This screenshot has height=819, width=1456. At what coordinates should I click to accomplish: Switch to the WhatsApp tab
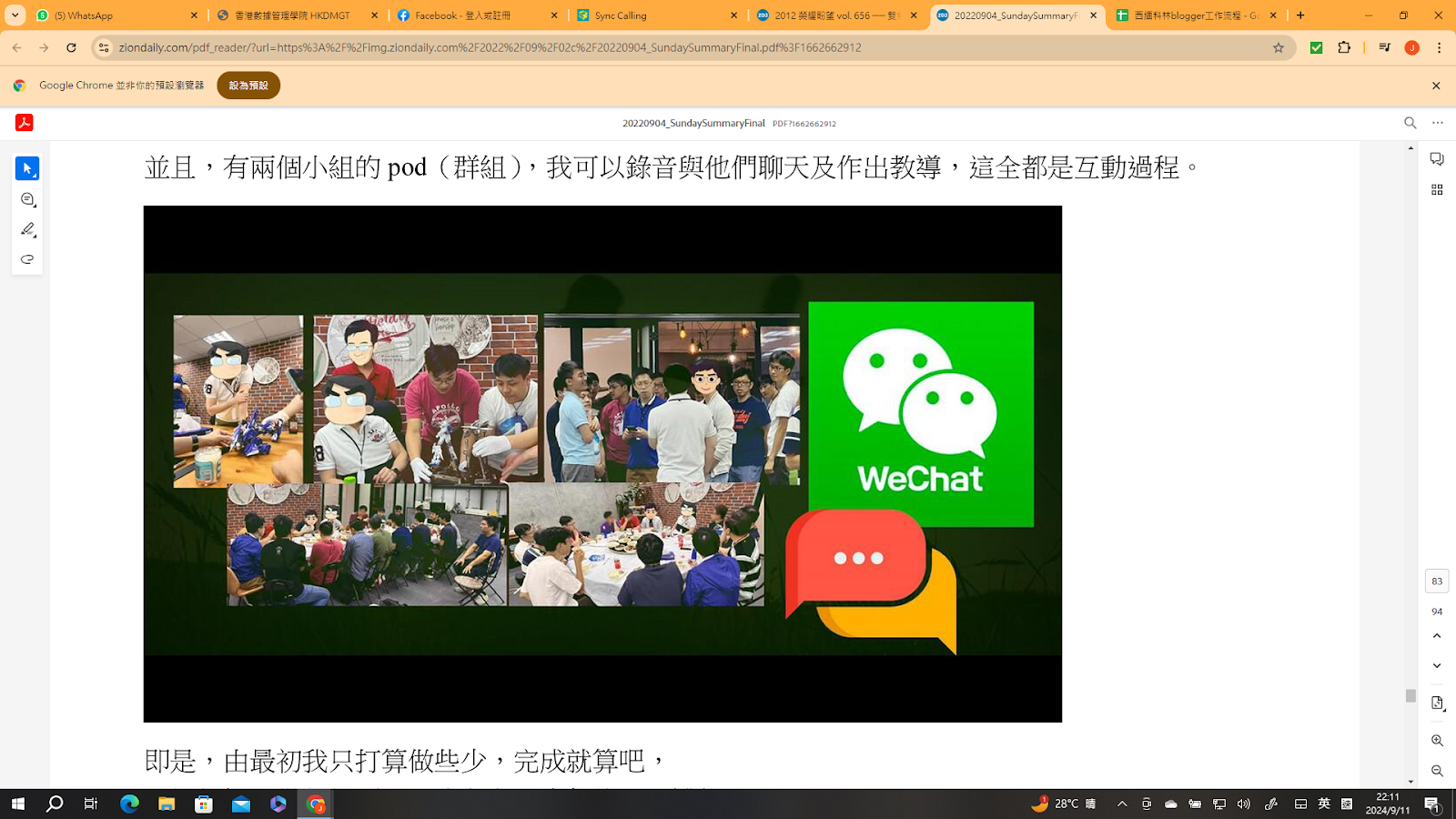(x=117, y=15)
